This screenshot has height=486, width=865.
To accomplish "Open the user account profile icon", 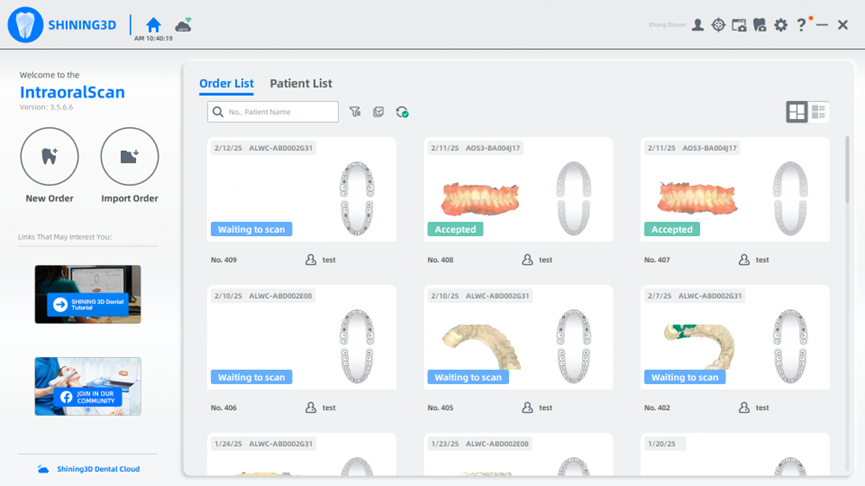I will pos(698,25).
